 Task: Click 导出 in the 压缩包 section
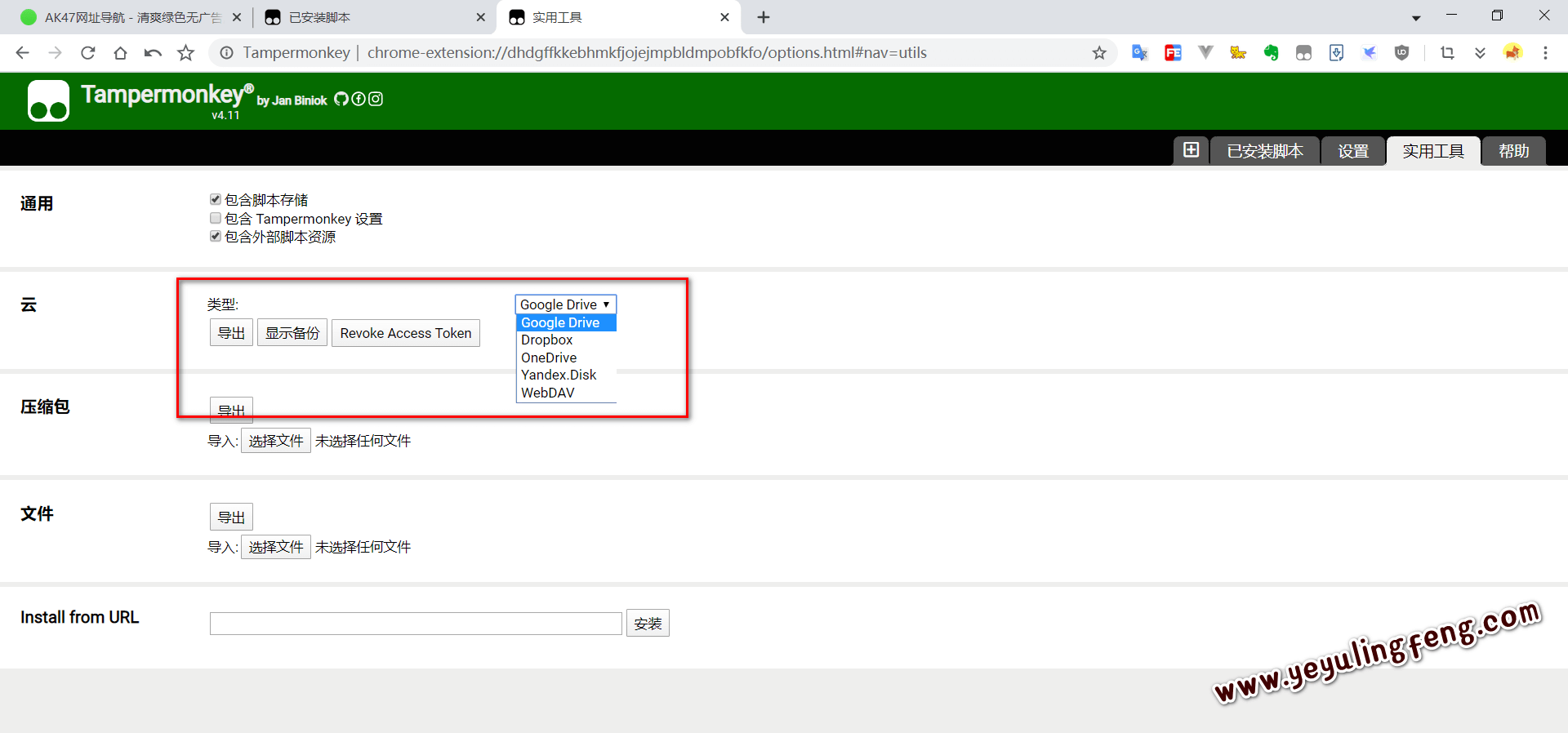click(x=231, y=410)
